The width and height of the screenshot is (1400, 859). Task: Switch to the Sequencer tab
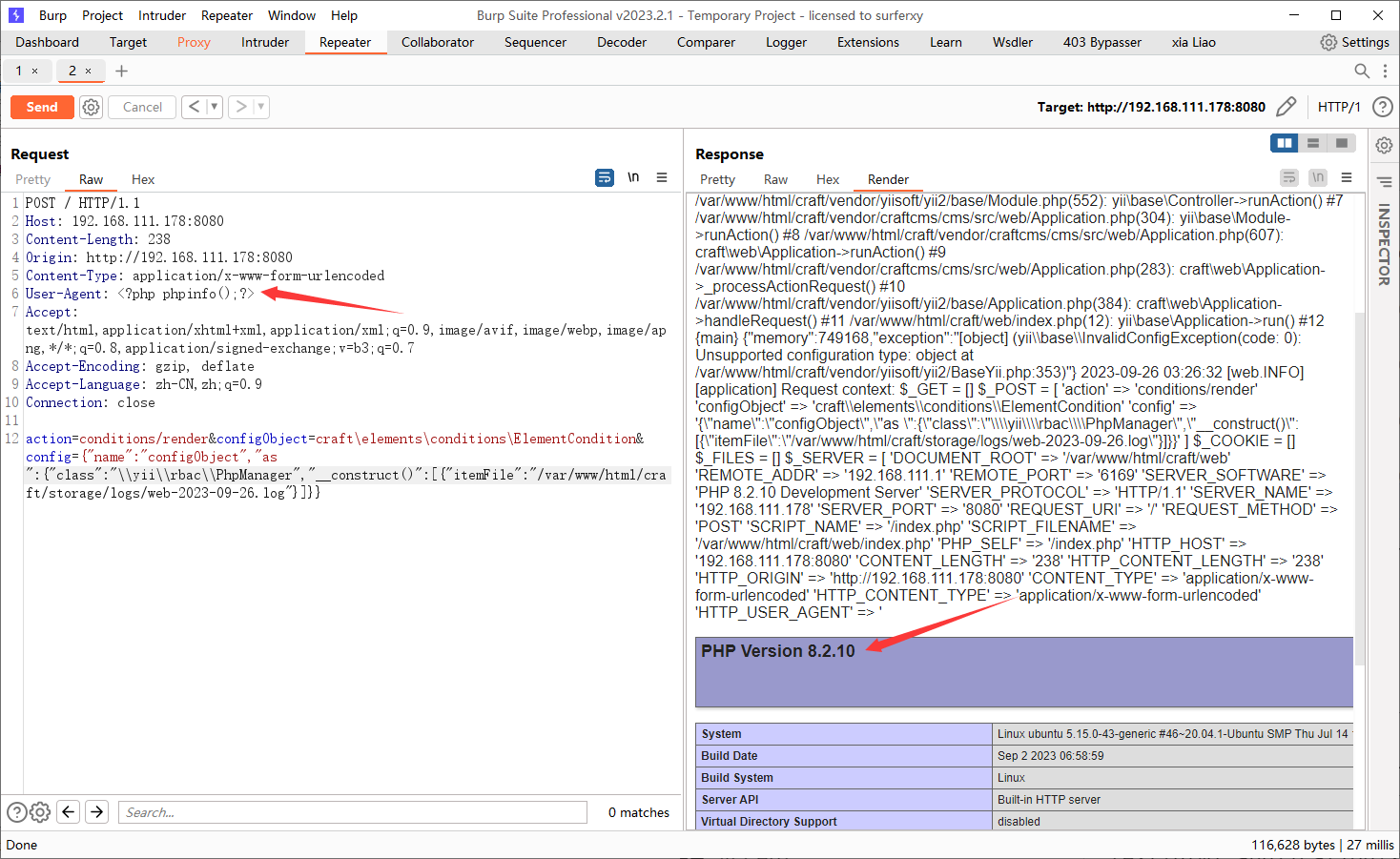535,42
